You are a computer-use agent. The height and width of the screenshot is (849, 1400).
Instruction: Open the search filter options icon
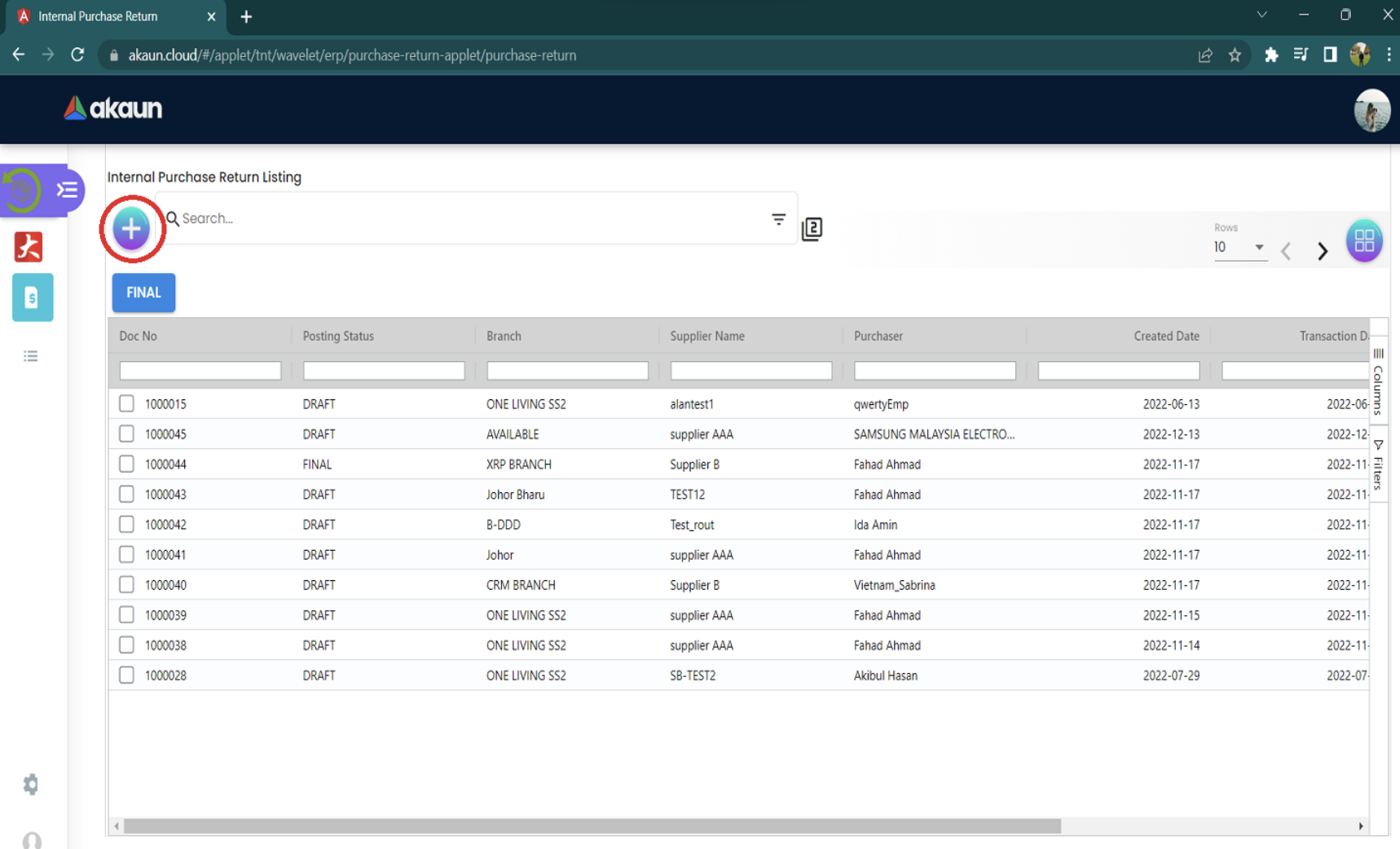778,219
